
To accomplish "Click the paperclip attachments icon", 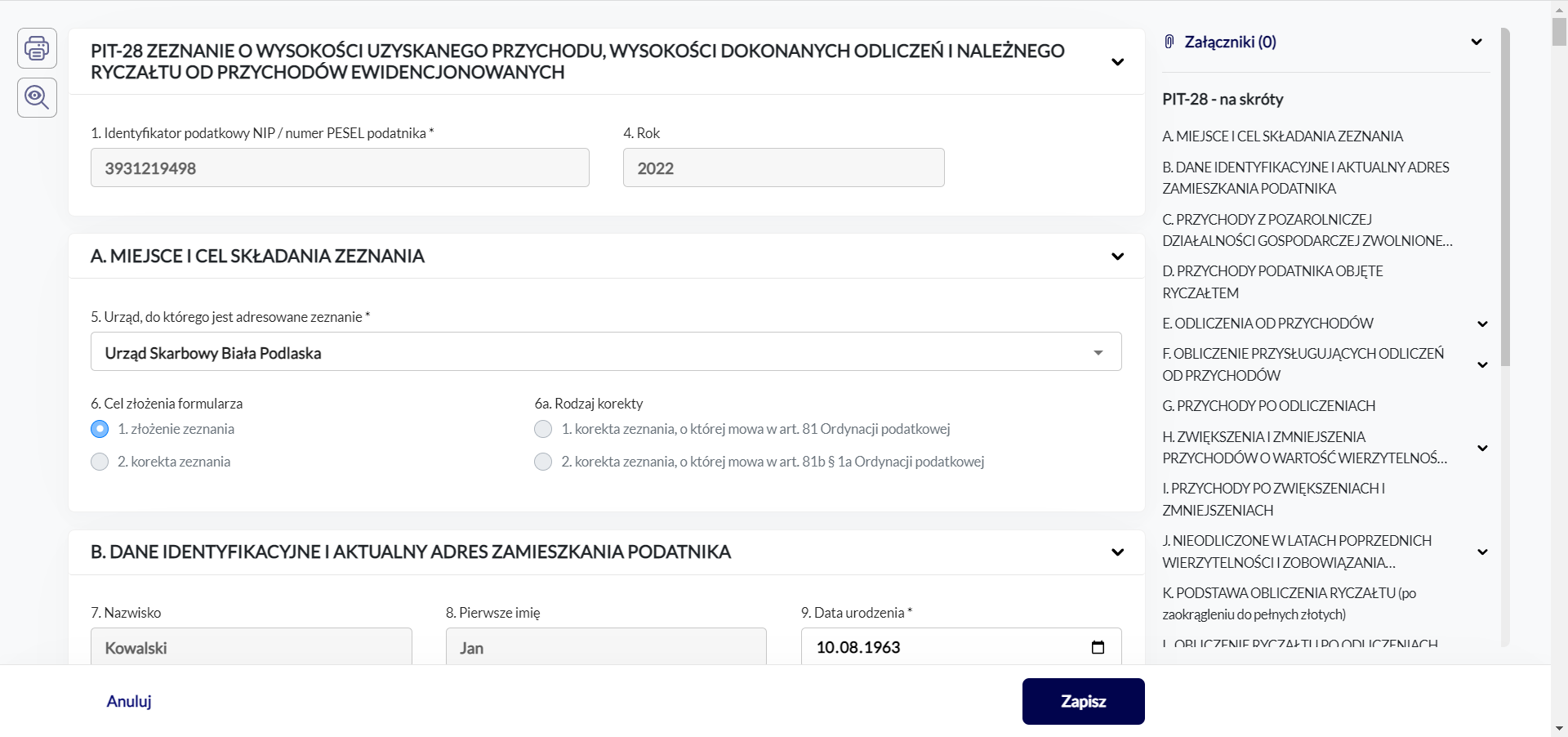I will [1169, 42].
